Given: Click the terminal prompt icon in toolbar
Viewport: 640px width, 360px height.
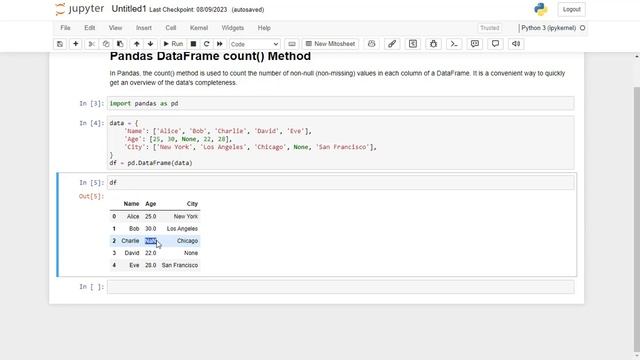Looking at the screenshot, I should pos(454,44).
